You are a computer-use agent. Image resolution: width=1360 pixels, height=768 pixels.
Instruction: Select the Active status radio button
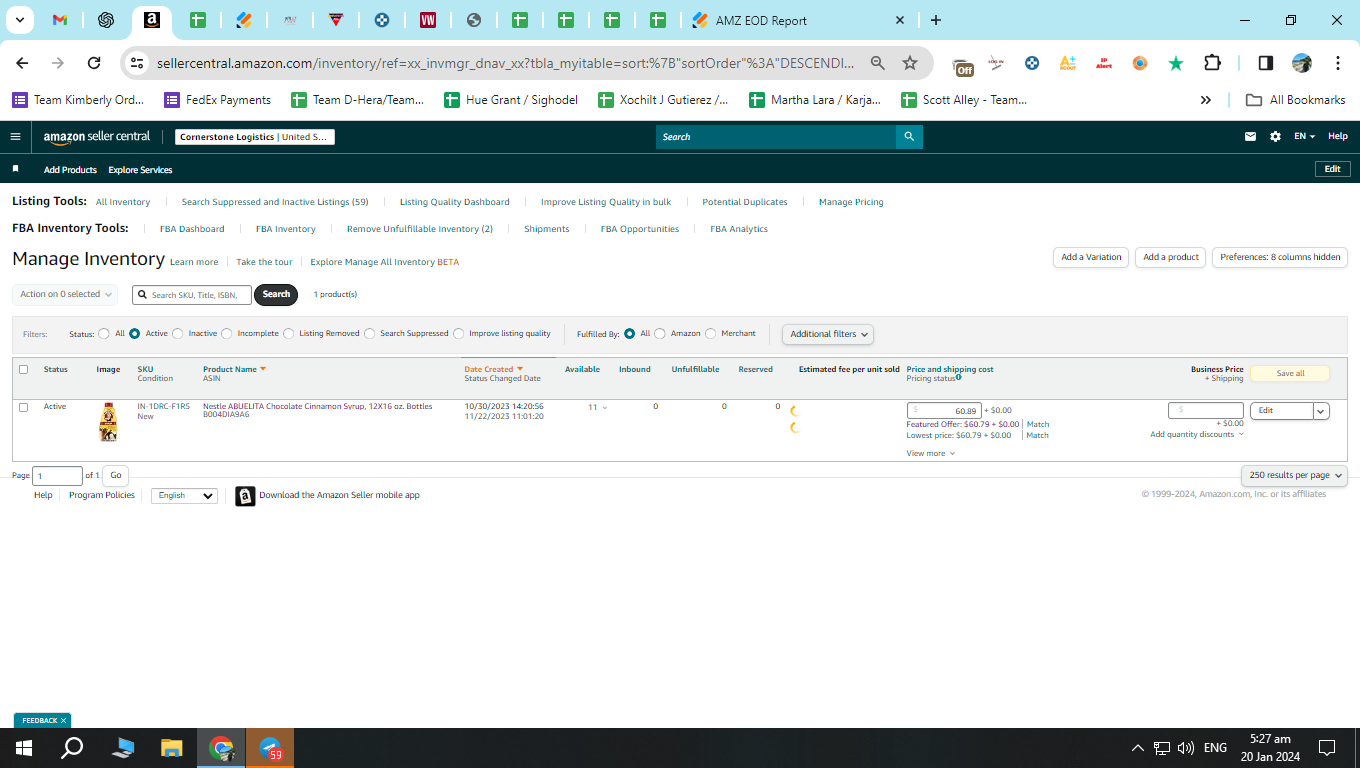point(134,334)
